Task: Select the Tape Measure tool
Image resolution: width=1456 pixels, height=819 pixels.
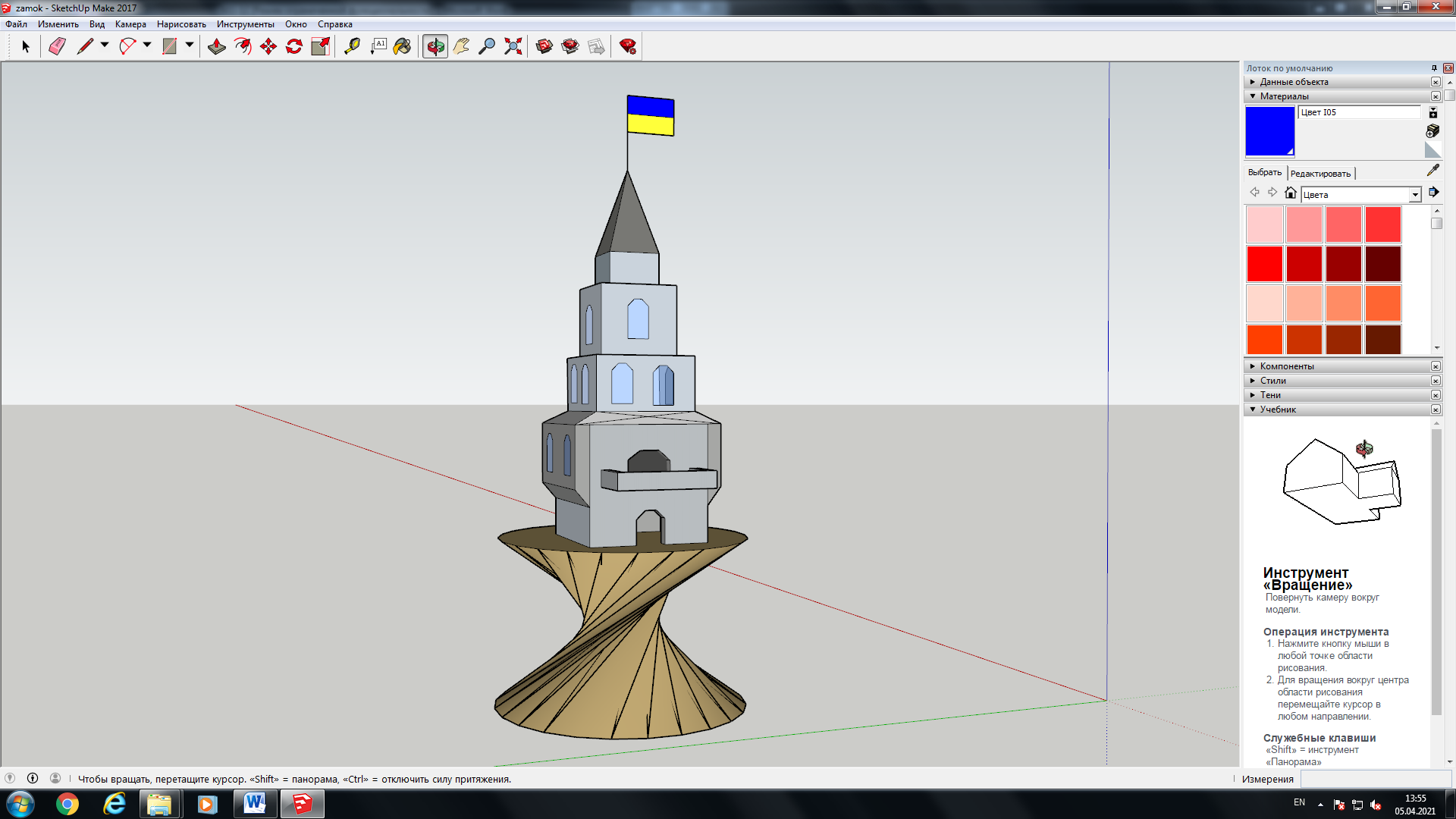Action: point(352,47)
